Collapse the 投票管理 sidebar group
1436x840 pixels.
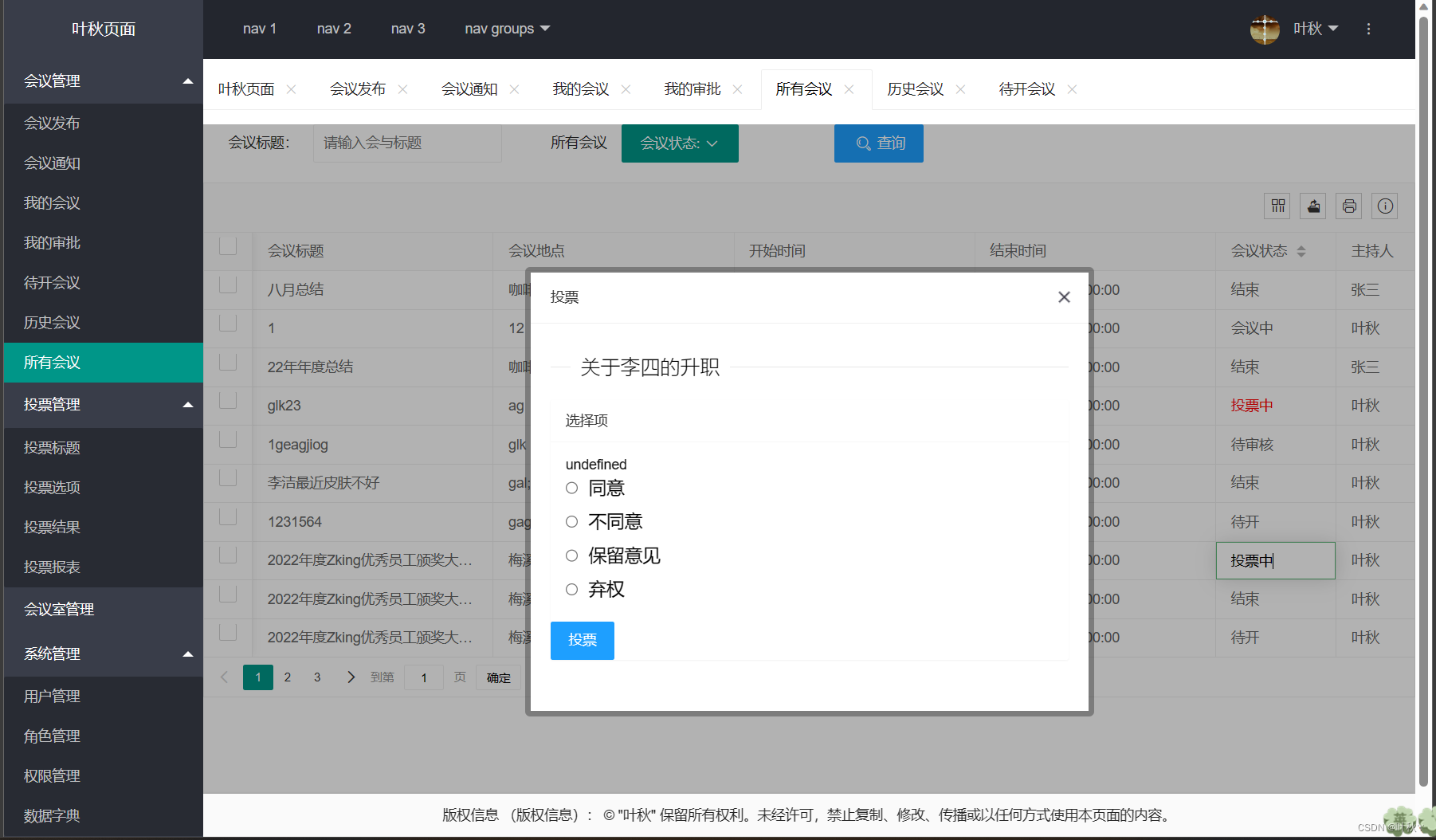(x=104, y=405)
